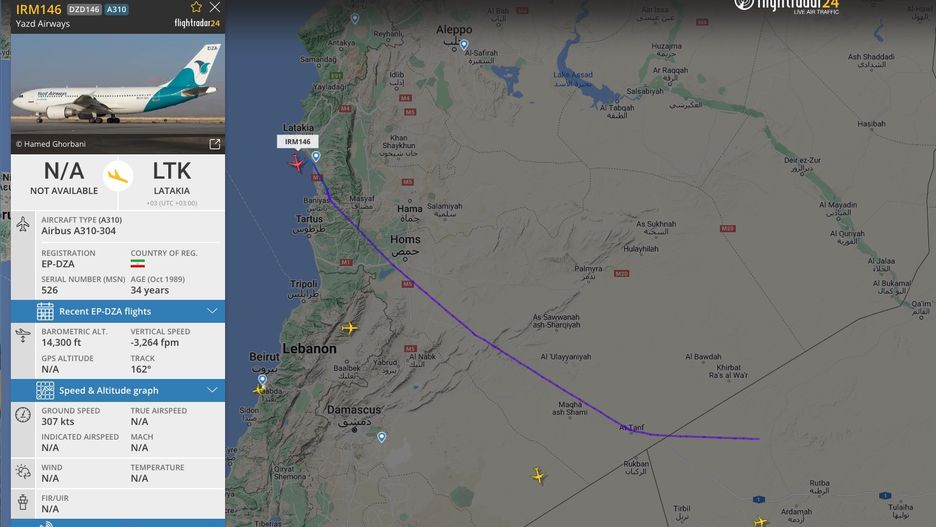Click the DZD146 callsign badge
Viewport: 936px width, 527px height.
tap(84, 10)
